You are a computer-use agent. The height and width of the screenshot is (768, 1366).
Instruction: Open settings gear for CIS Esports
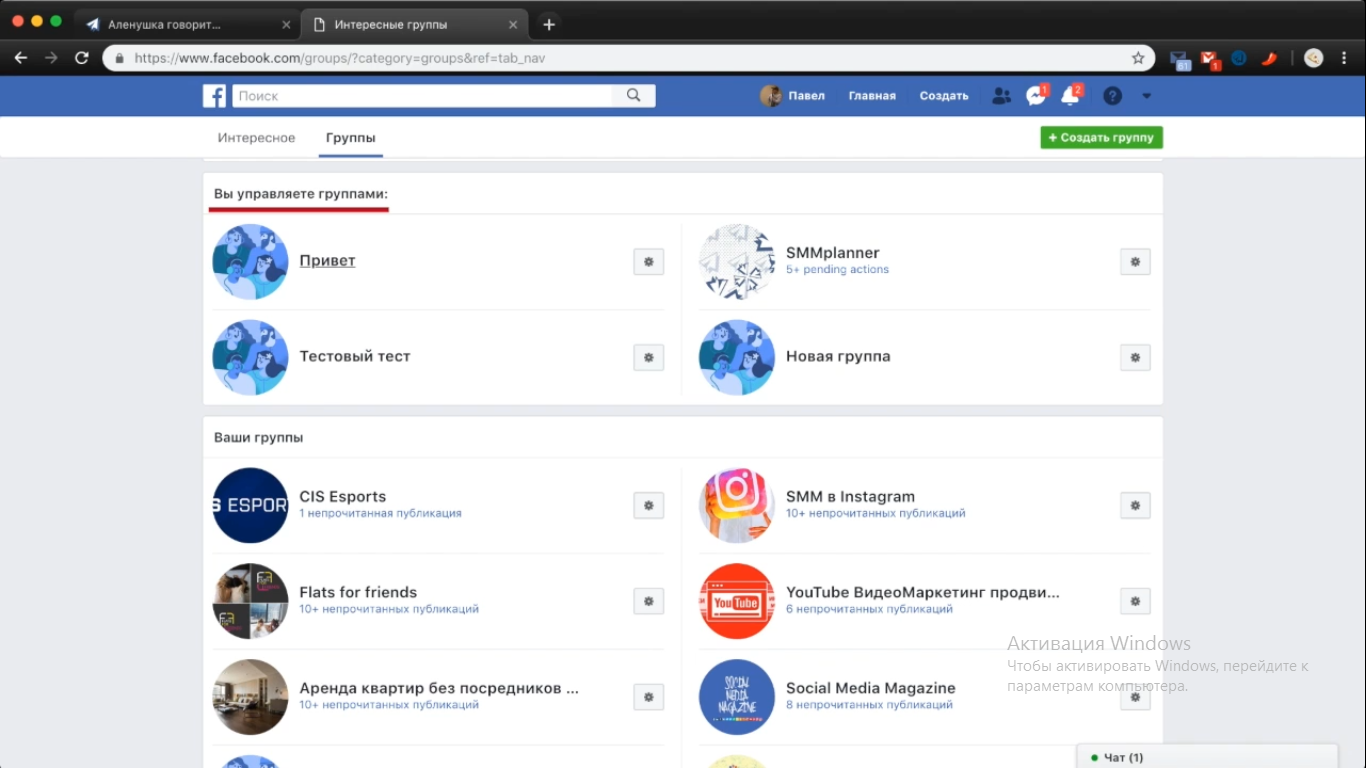tap(649, 505)
